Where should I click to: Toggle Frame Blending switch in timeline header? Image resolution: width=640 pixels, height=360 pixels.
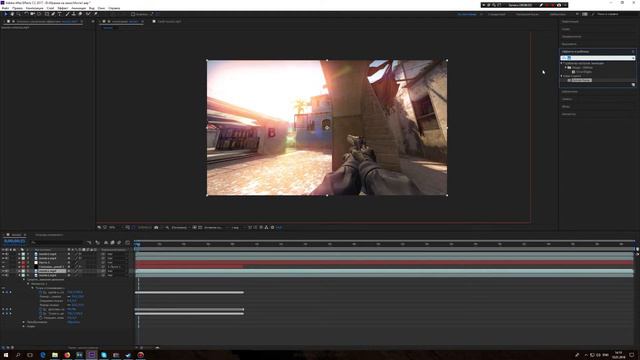(112, 242)
